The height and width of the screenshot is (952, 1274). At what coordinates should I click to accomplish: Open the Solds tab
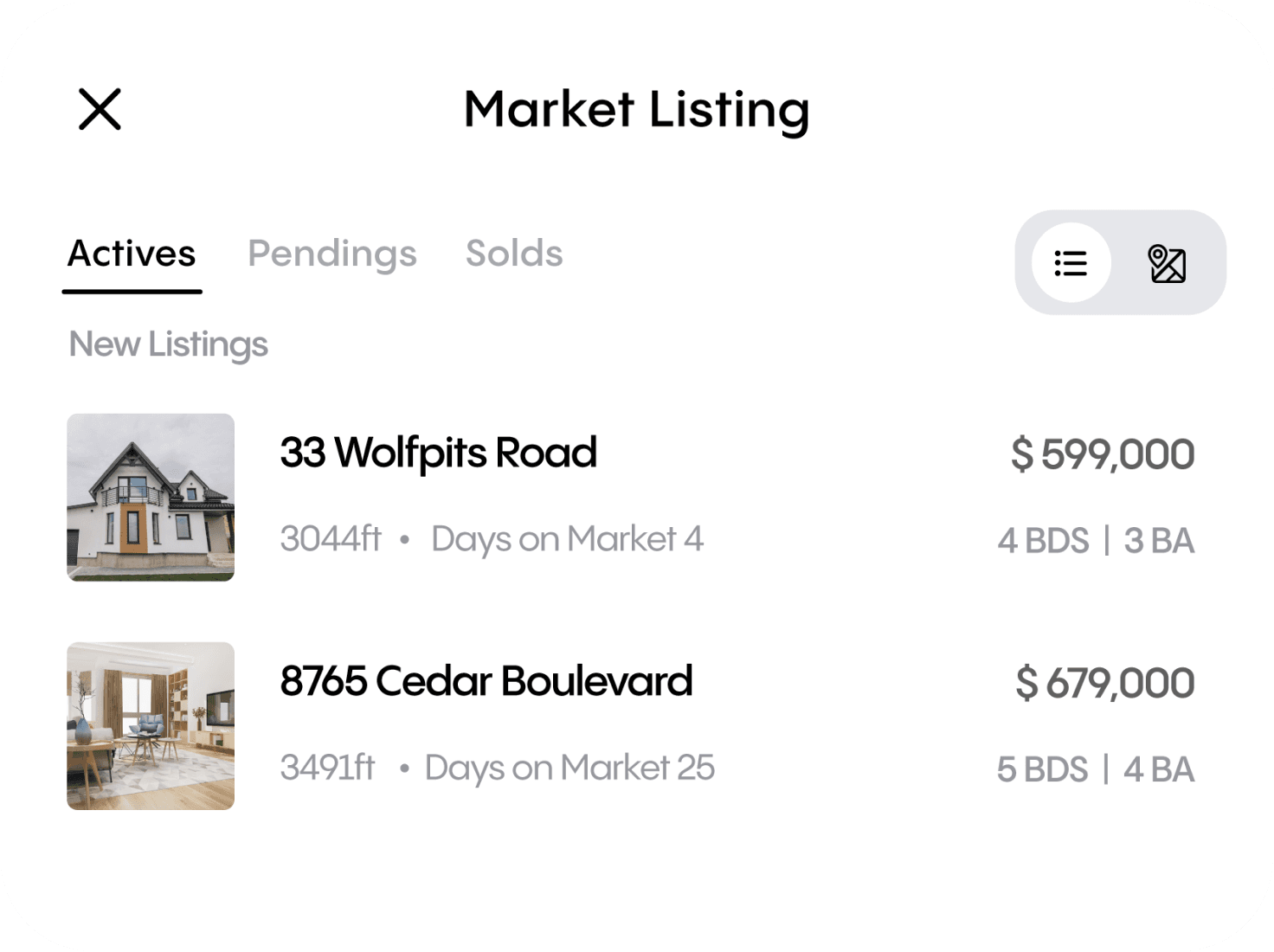point(514,253)
